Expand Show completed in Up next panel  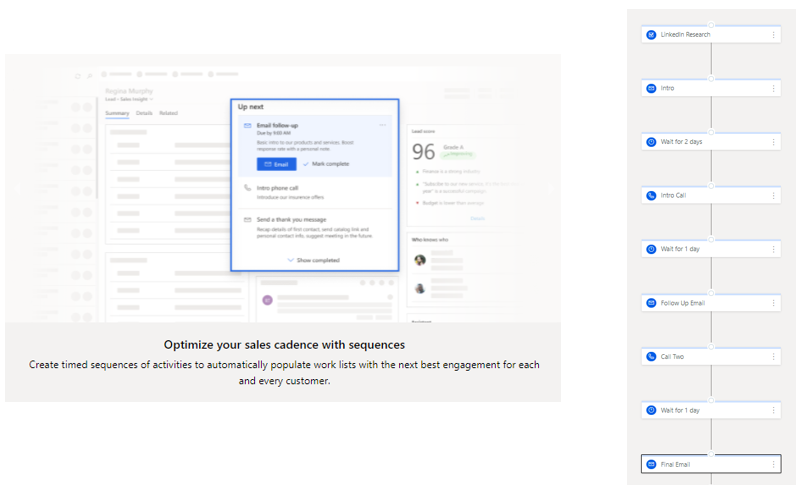click(x=314, y=260)
